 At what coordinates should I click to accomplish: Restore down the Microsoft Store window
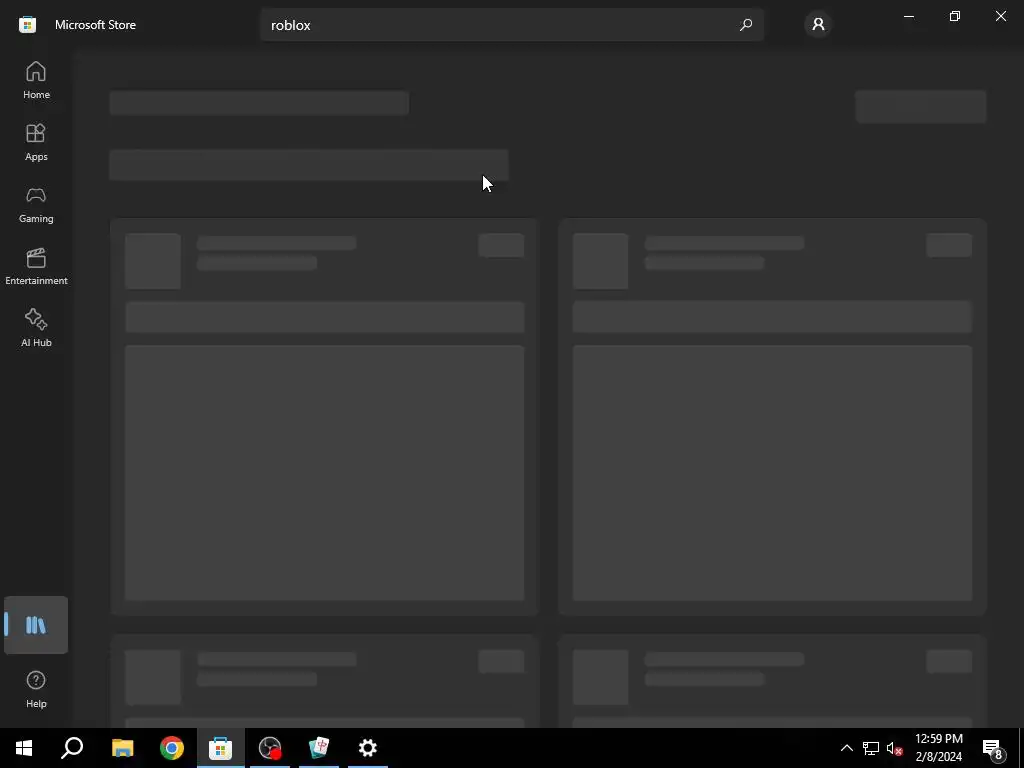[x=955, y=16]
